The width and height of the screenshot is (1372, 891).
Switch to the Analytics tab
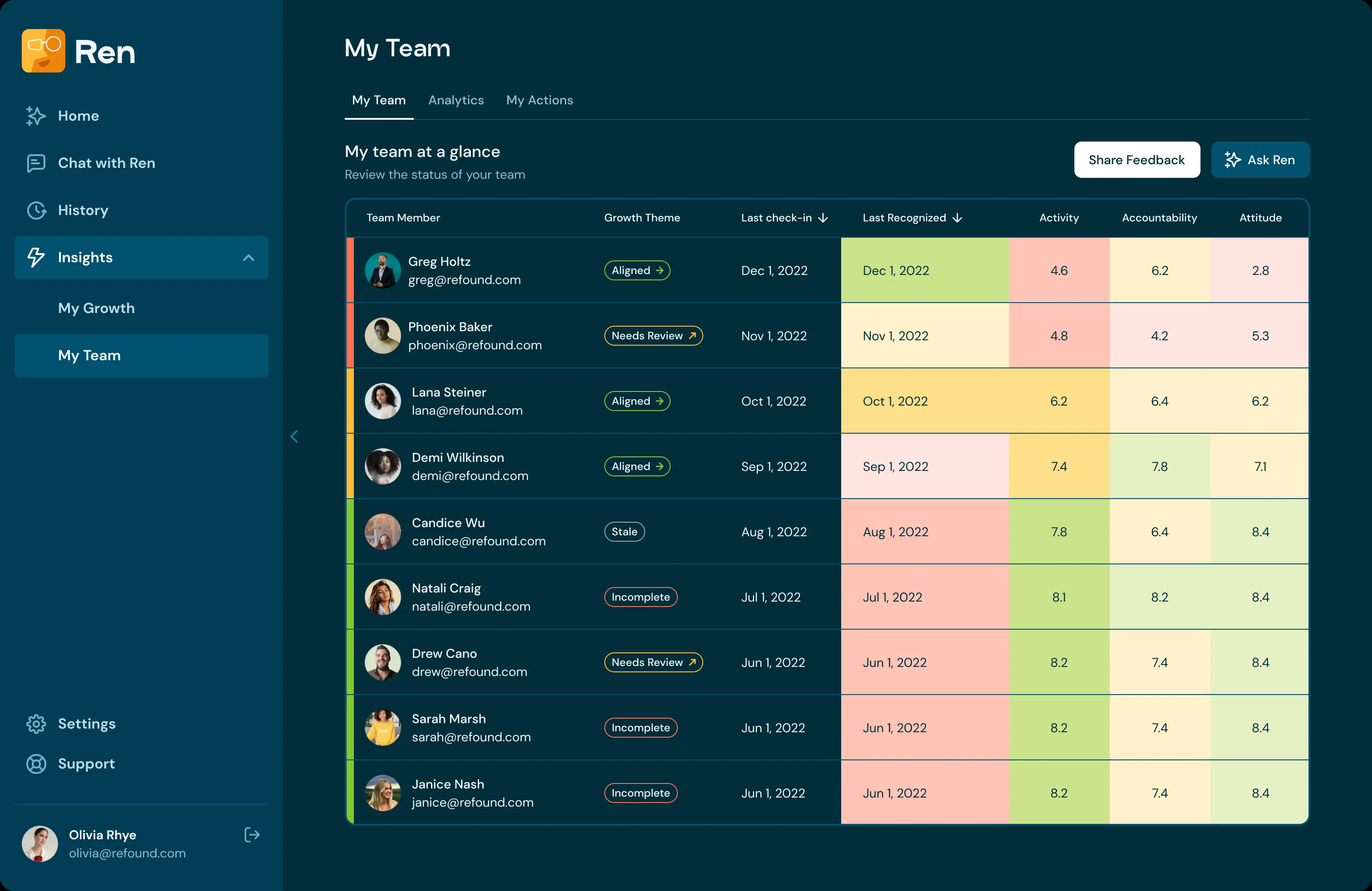click(x=456, y=100)
